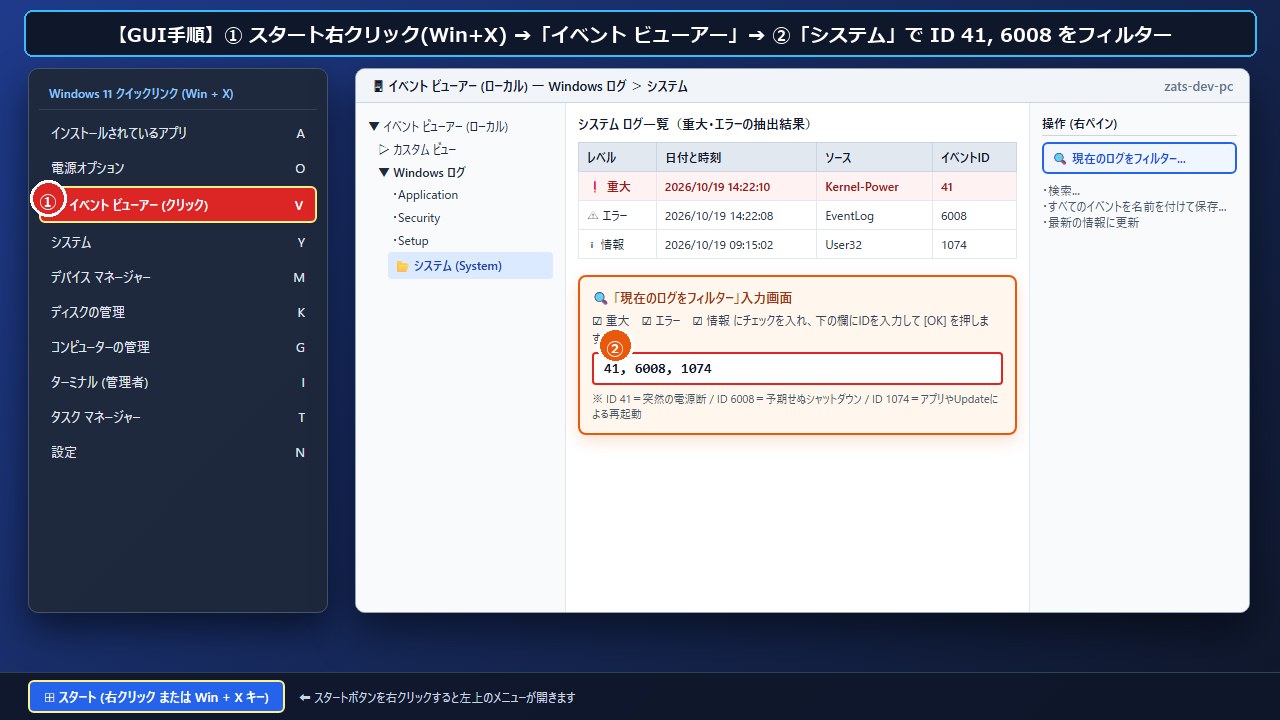Open コンピューターの管理 from quick link menu
The image size is (1280, 720).
click(x=178, y=347)
